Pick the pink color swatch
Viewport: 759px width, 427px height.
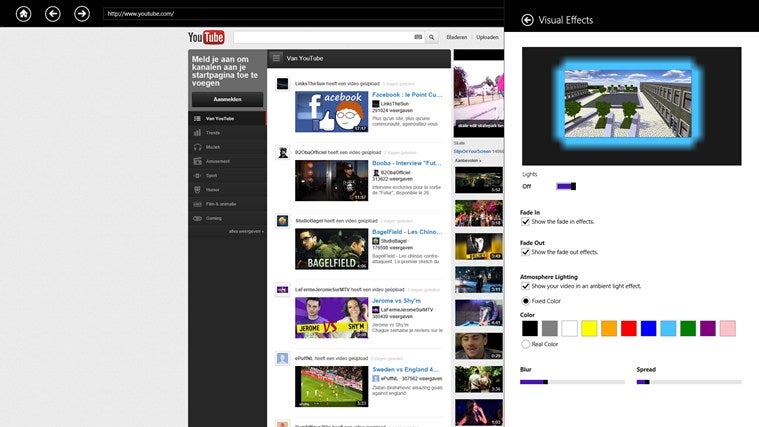click(728, 328)
